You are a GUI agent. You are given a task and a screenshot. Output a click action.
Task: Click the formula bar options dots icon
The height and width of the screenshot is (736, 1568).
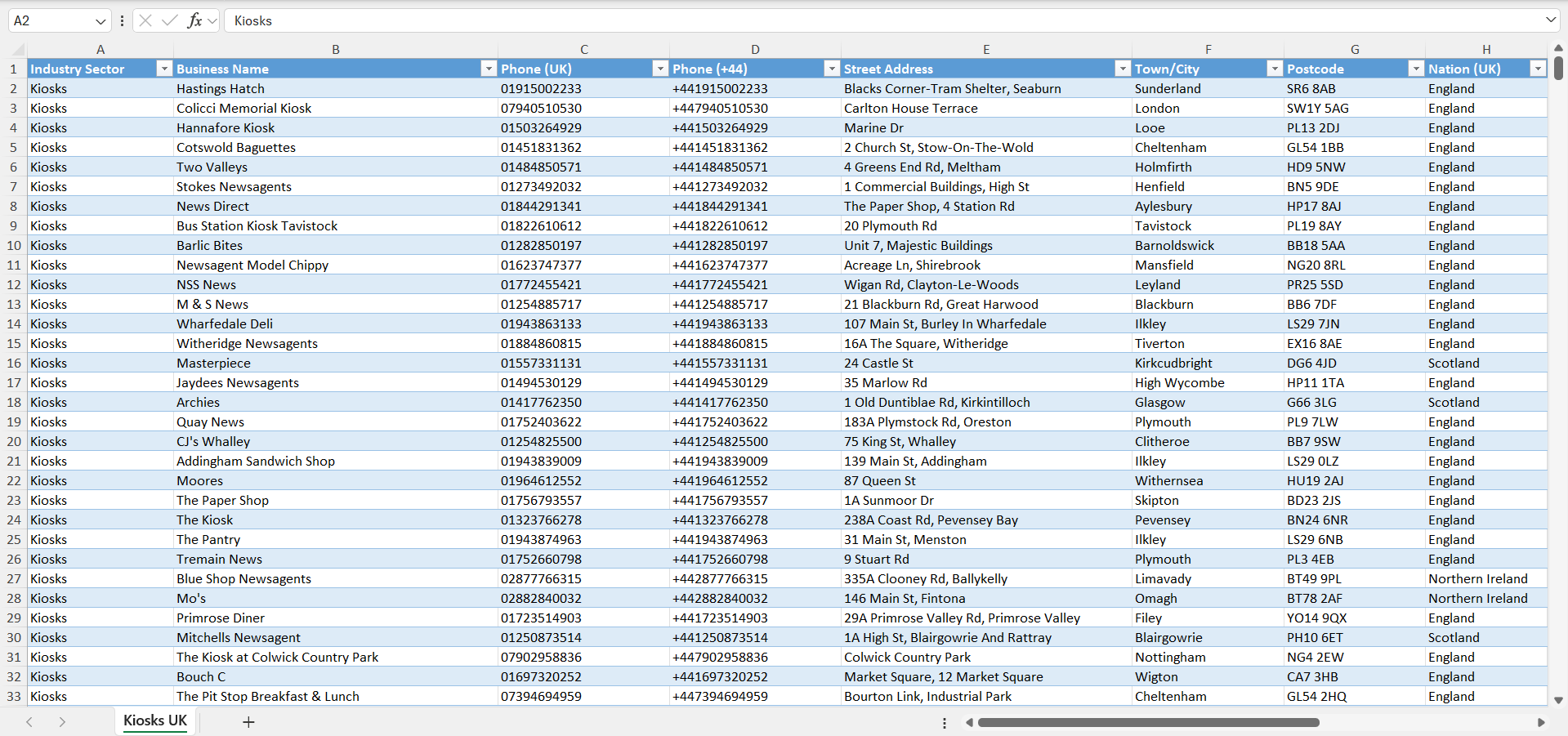(122, 20)
